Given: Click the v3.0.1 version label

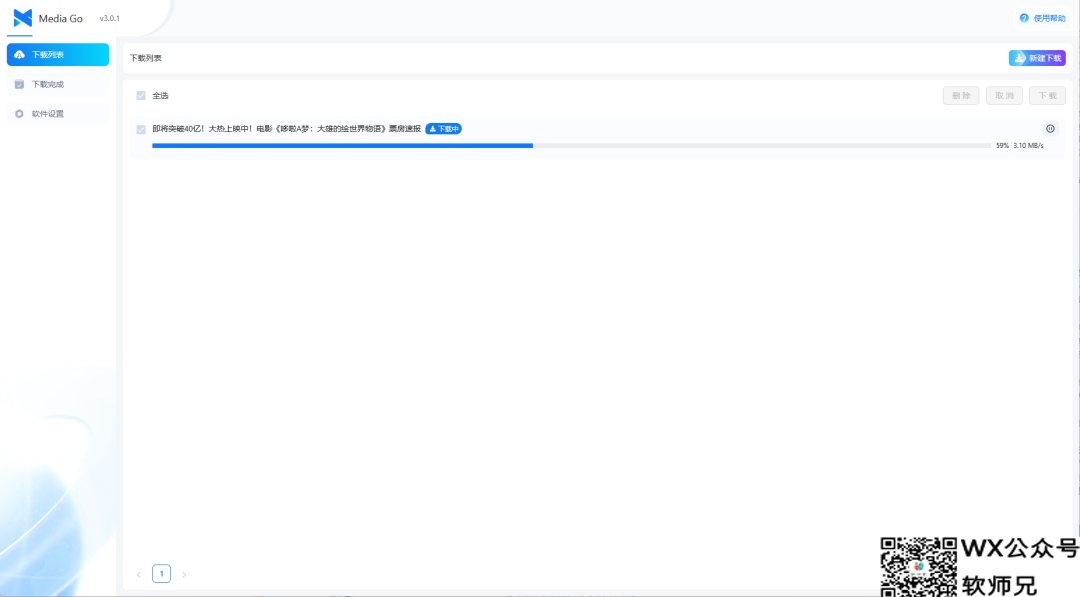Looking at the screenshot, I should 110,19.
